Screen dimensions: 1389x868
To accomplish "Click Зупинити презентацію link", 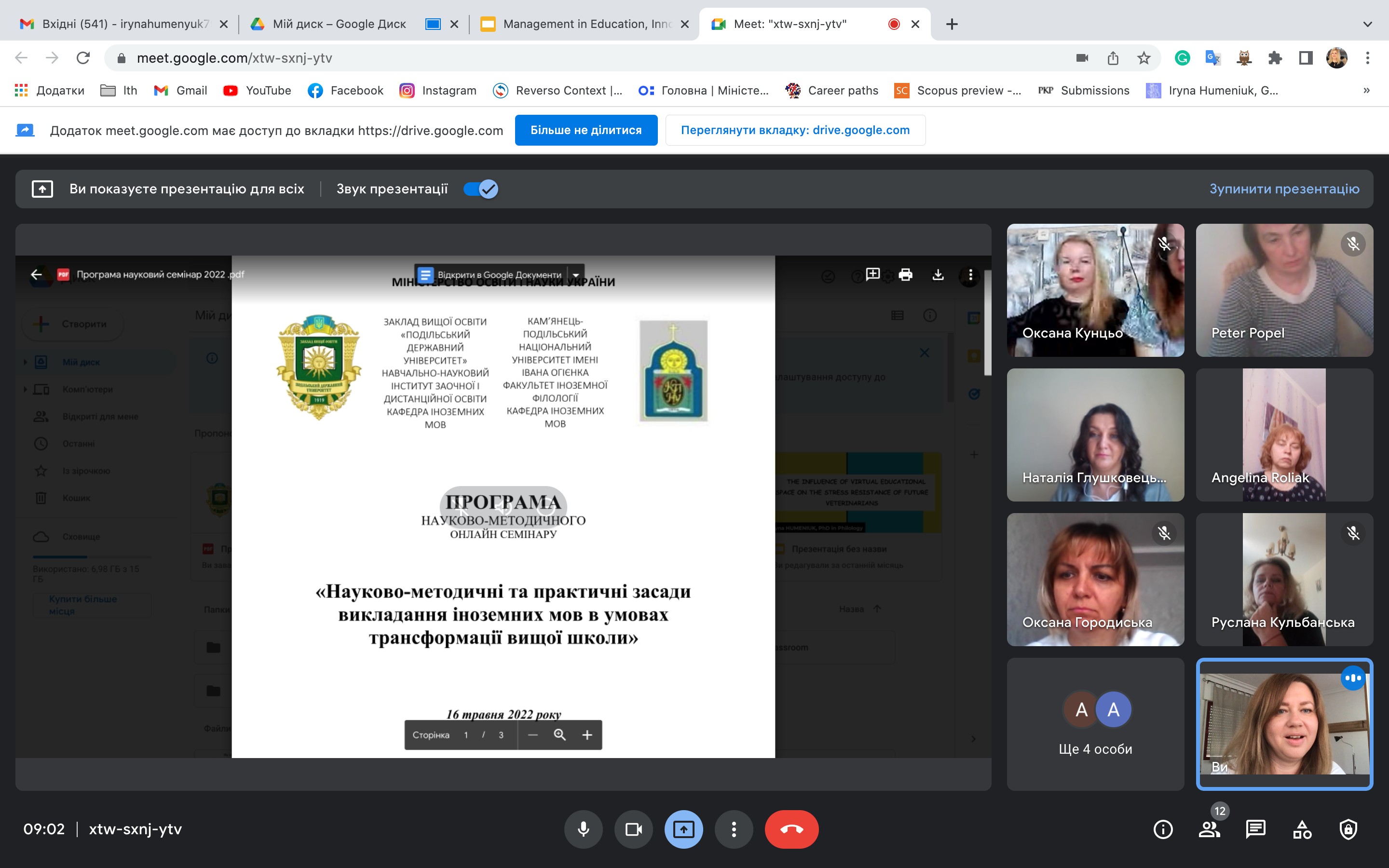I will 1284,189.
